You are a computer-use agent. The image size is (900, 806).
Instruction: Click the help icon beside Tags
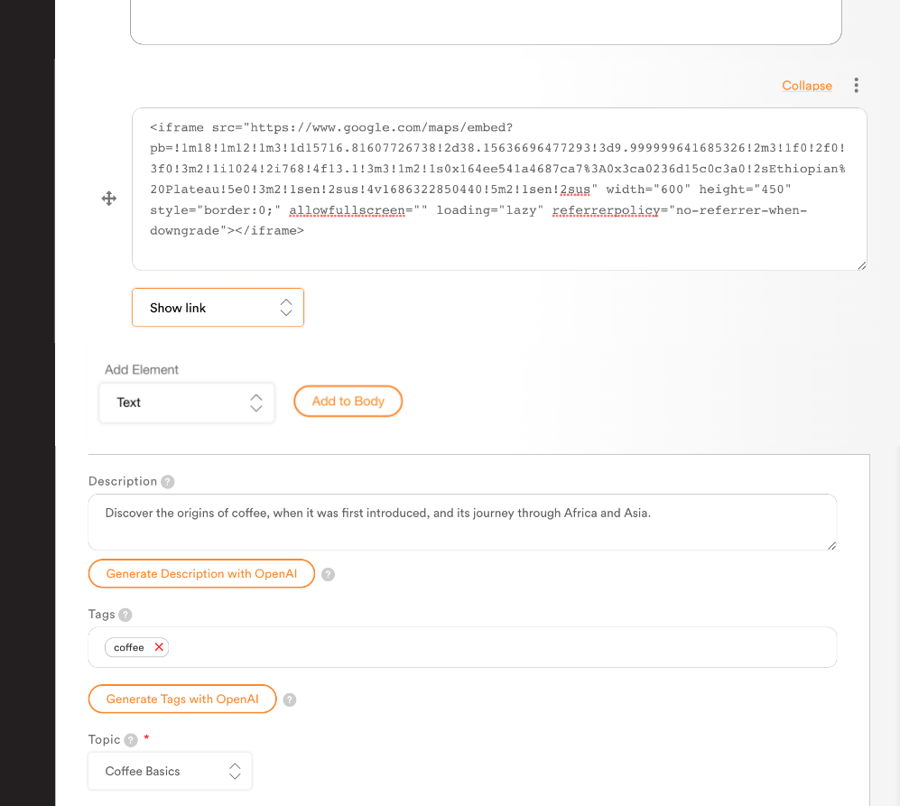125,614
